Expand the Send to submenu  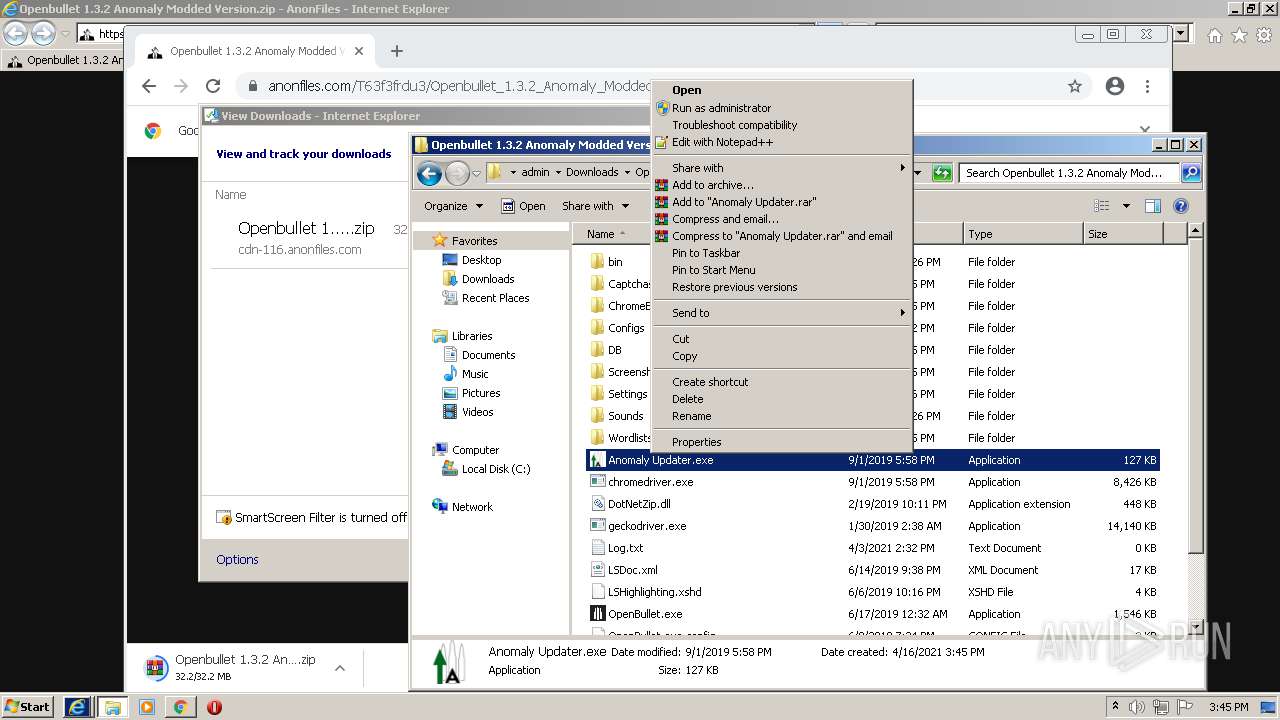point(780,313)
